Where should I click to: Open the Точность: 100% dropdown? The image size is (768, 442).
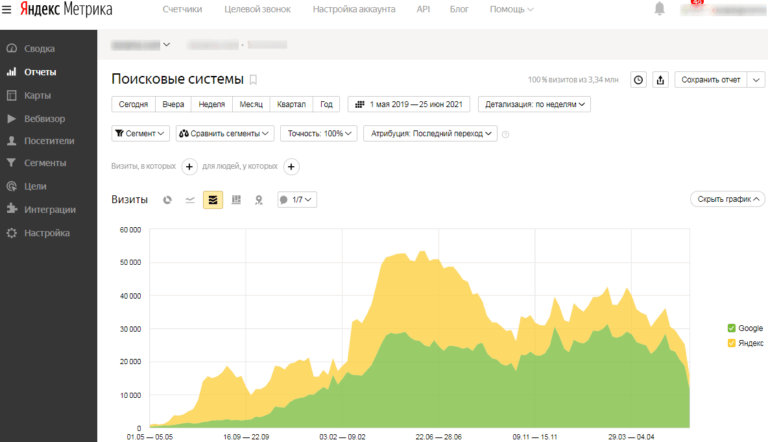[319, 133]
